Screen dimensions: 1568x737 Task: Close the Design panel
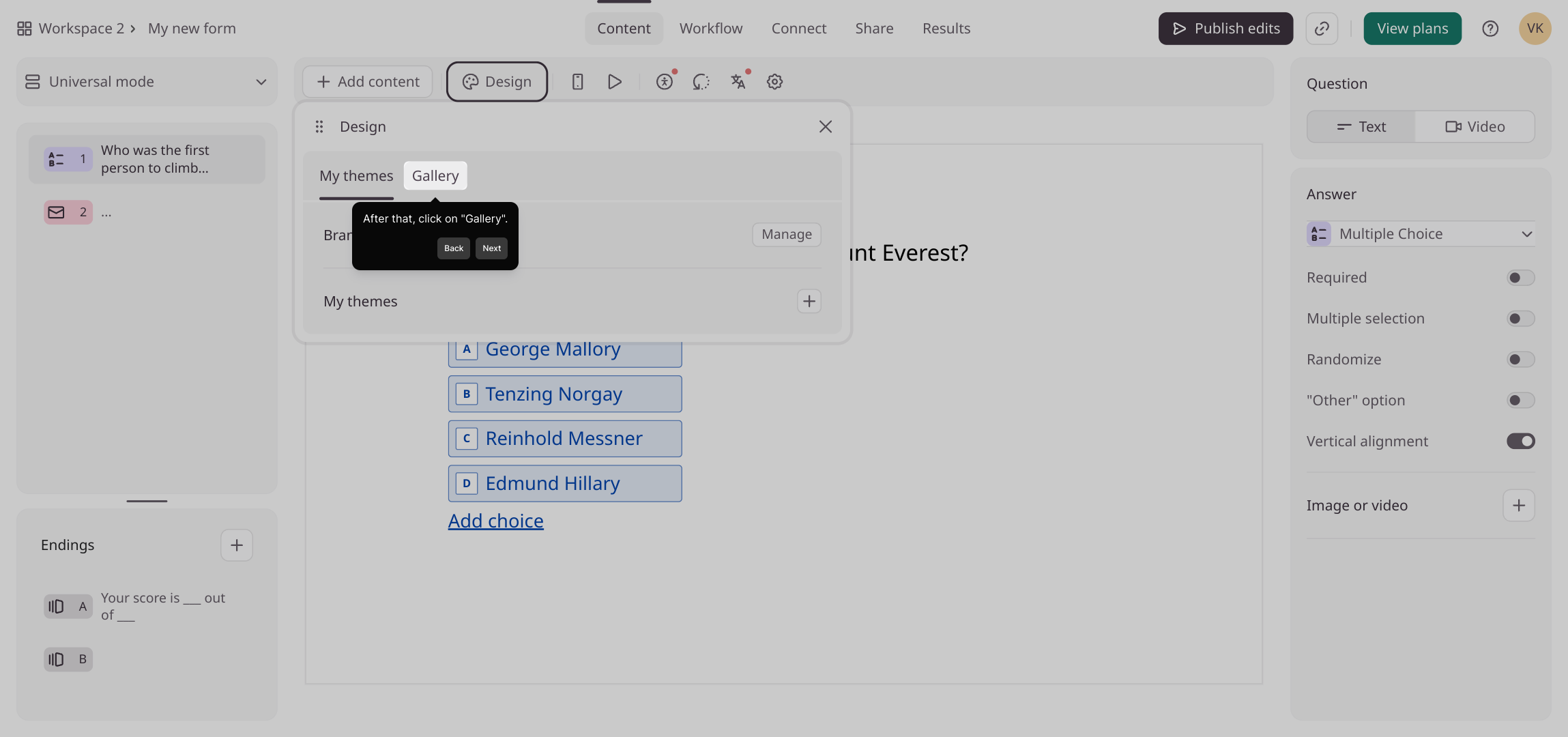coord(826,127)
